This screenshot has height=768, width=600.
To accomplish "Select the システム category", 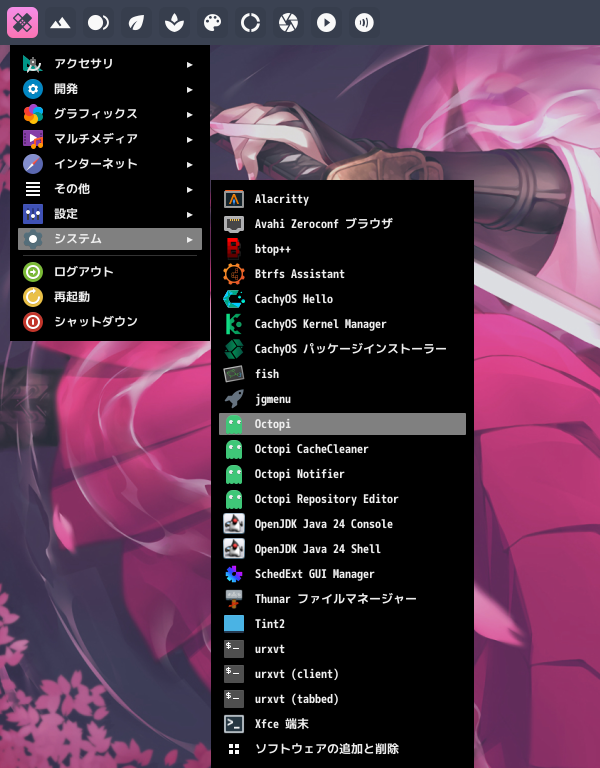I will (110, 239).
